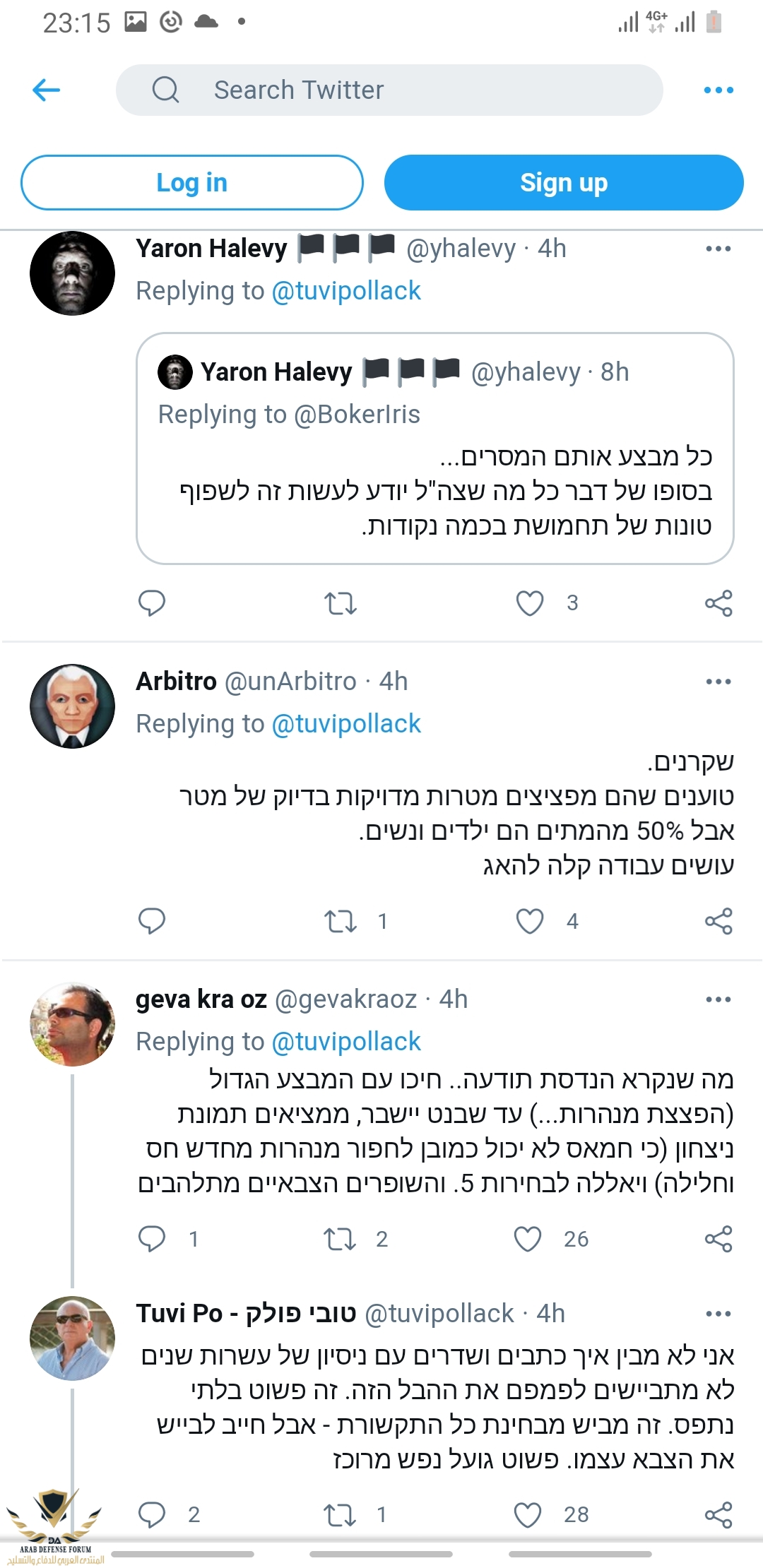Like Yaron Halevy's reply tweet
The image size is (763, 1568).
(x=530, y=603)
